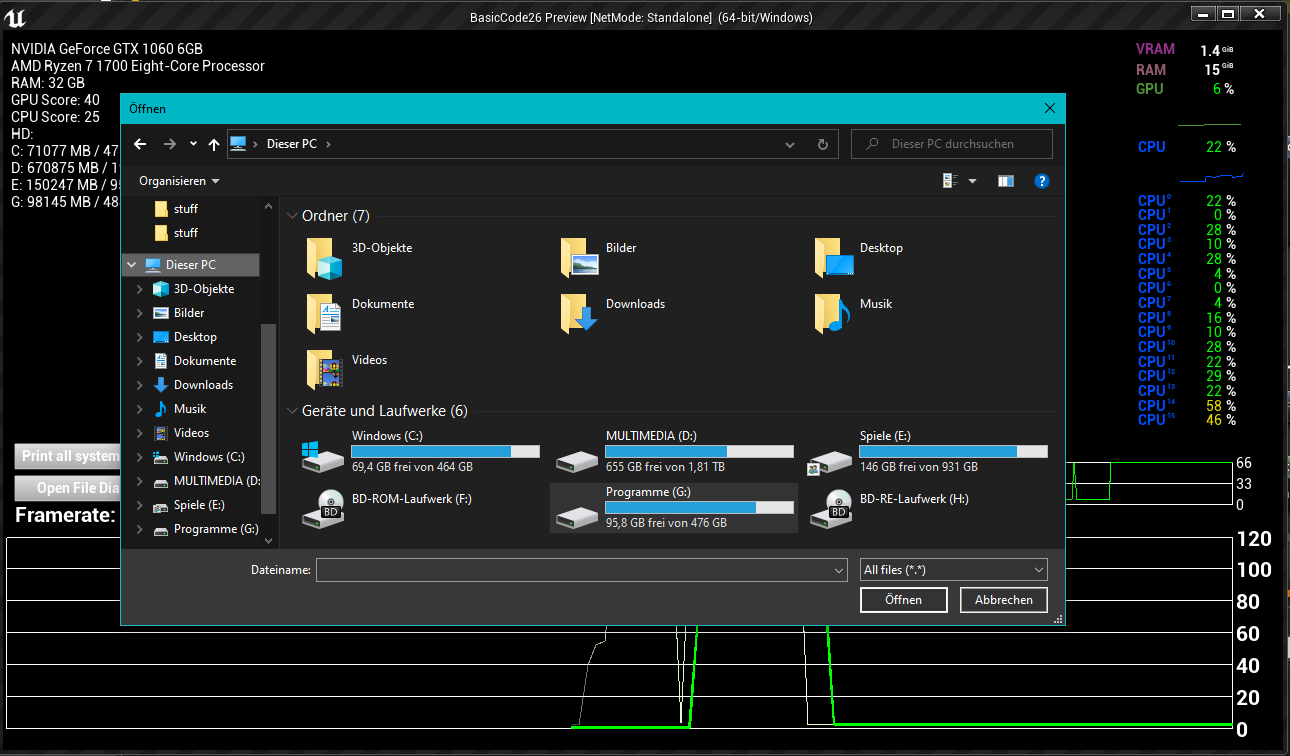Screen dimensions: 1290x756
Task: Click the Windows (C:) storage usage bar
Action: point(445,452)
